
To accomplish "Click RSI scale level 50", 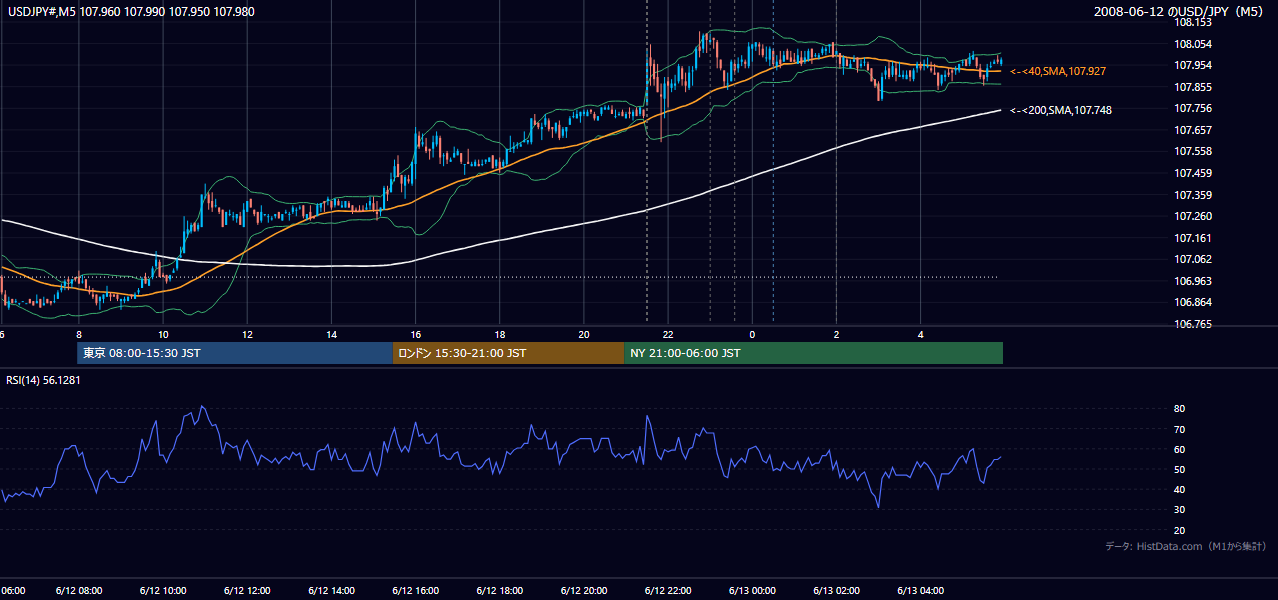I will click(1179, 469).
